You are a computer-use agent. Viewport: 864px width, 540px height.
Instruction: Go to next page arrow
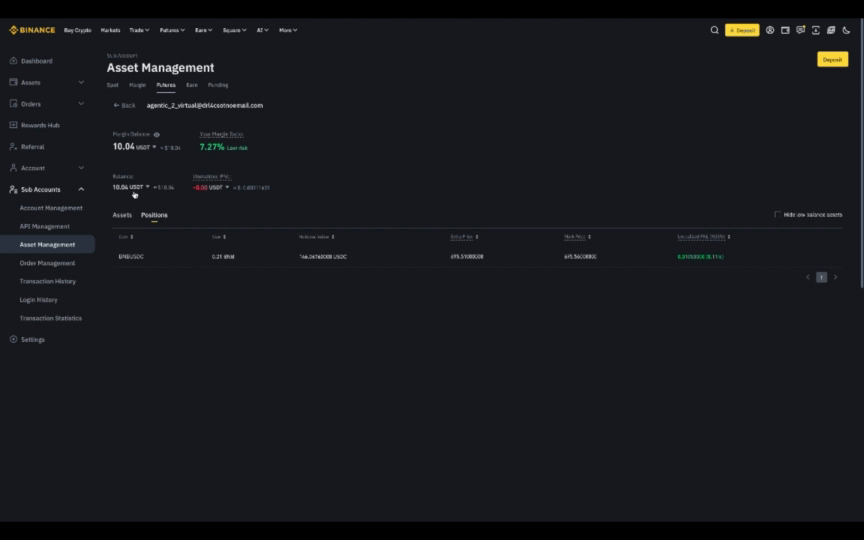(835, 277)
